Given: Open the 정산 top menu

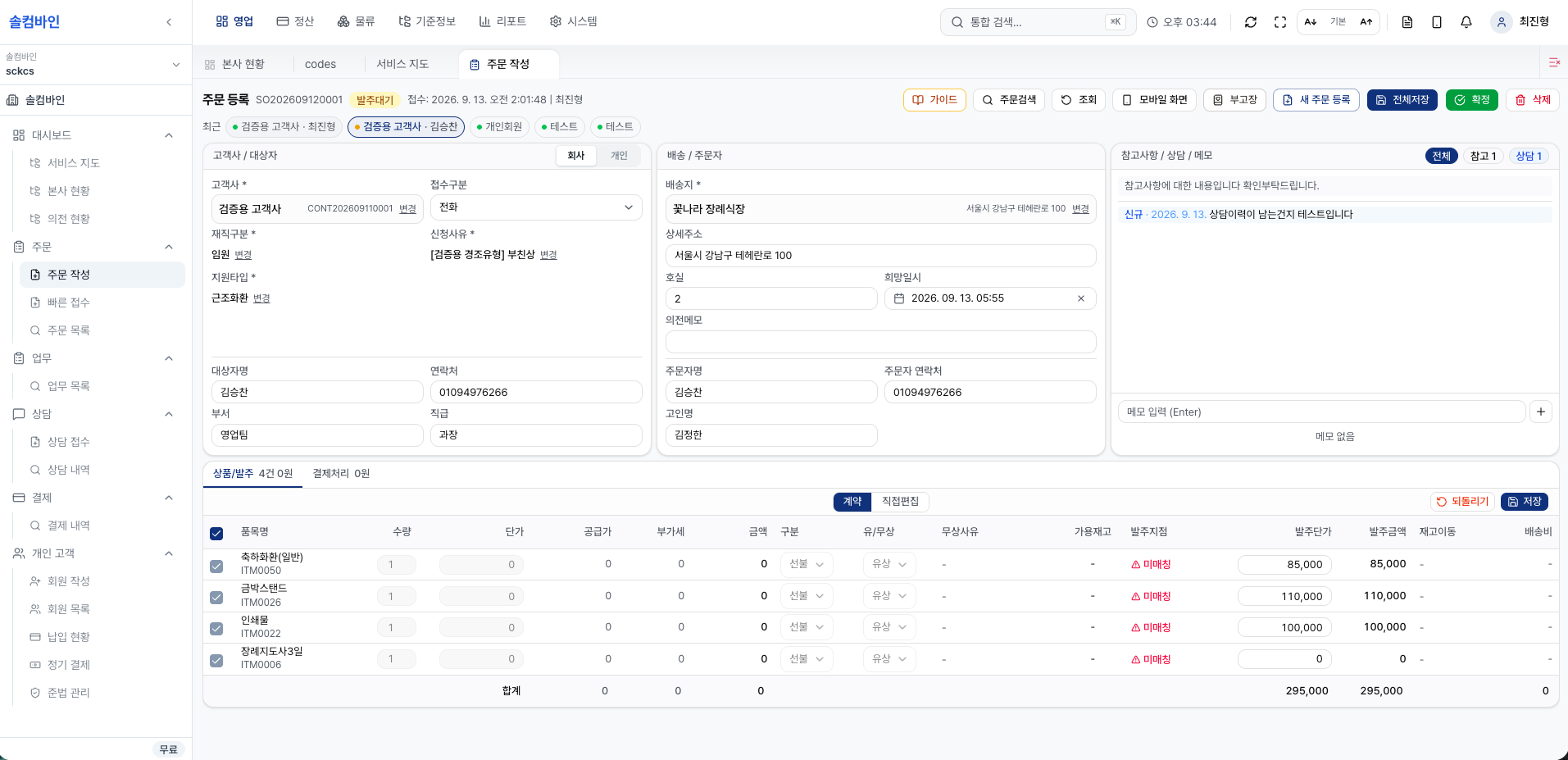Looking at the screenshot, I should pos(295,21).
